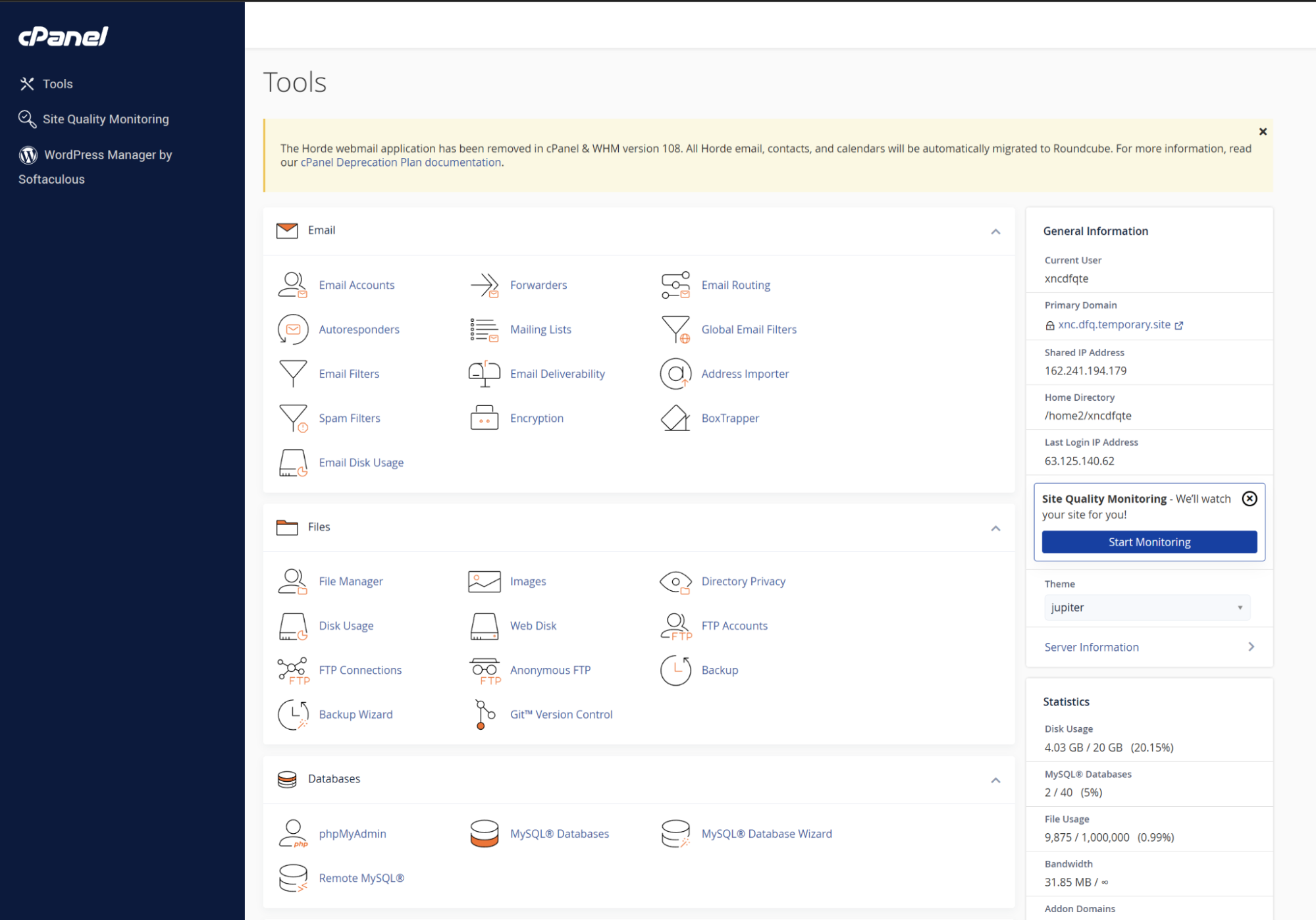Click the Mailing Lists icon
The image size is (1316, 920).
[x=485, y=329]
